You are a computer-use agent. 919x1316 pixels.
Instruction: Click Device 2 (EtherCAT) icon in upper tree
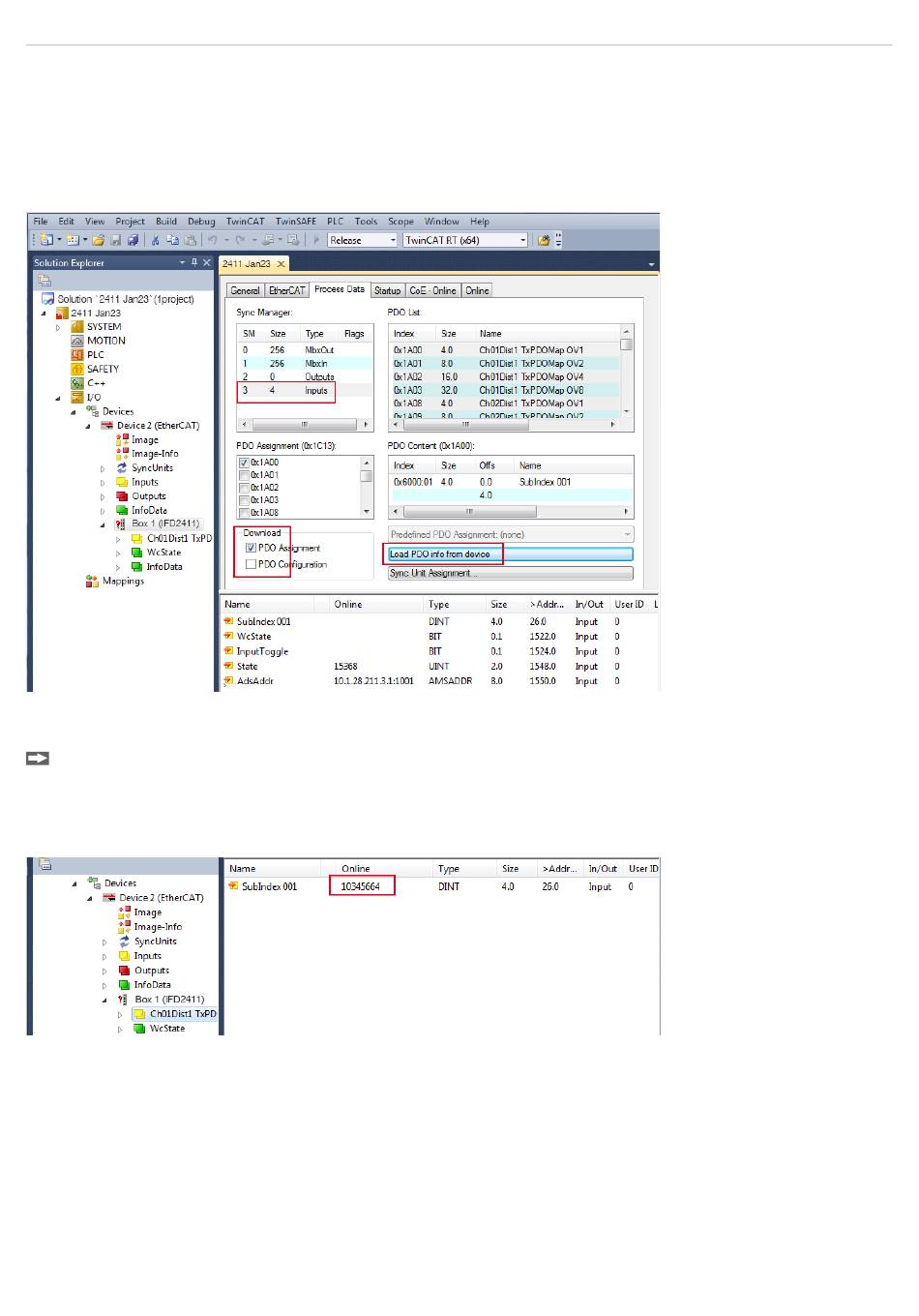(107, 426)
